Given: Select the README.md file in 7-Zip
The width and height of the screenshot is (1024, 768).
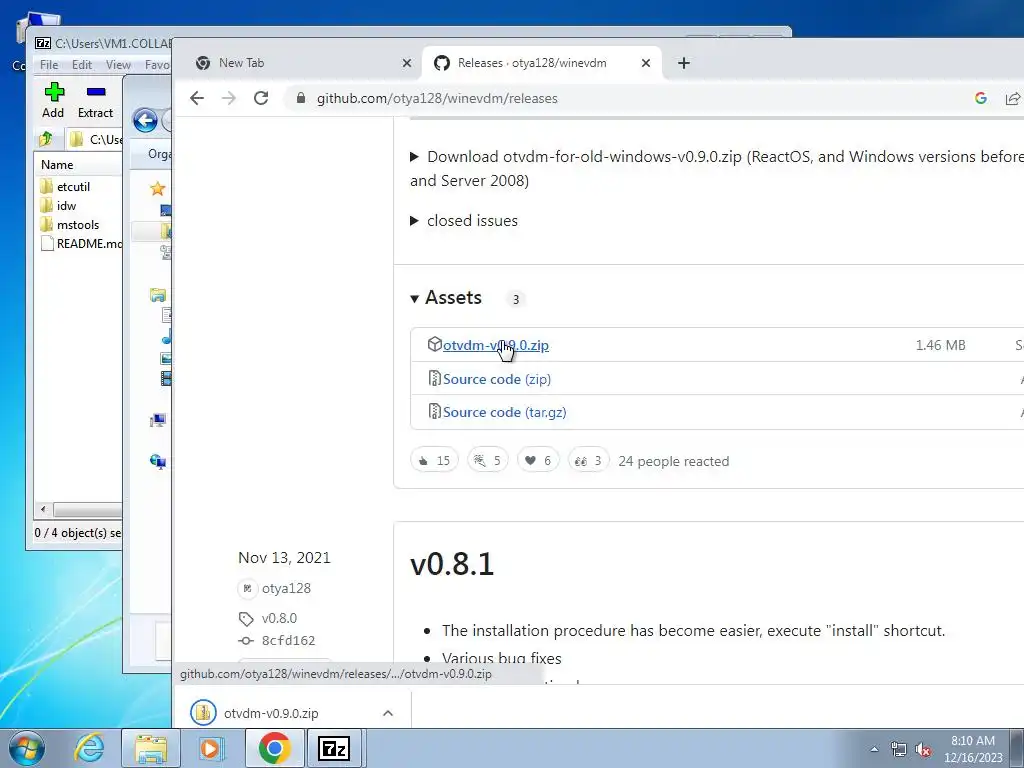Looking at the screenshot, I should 81,244.
